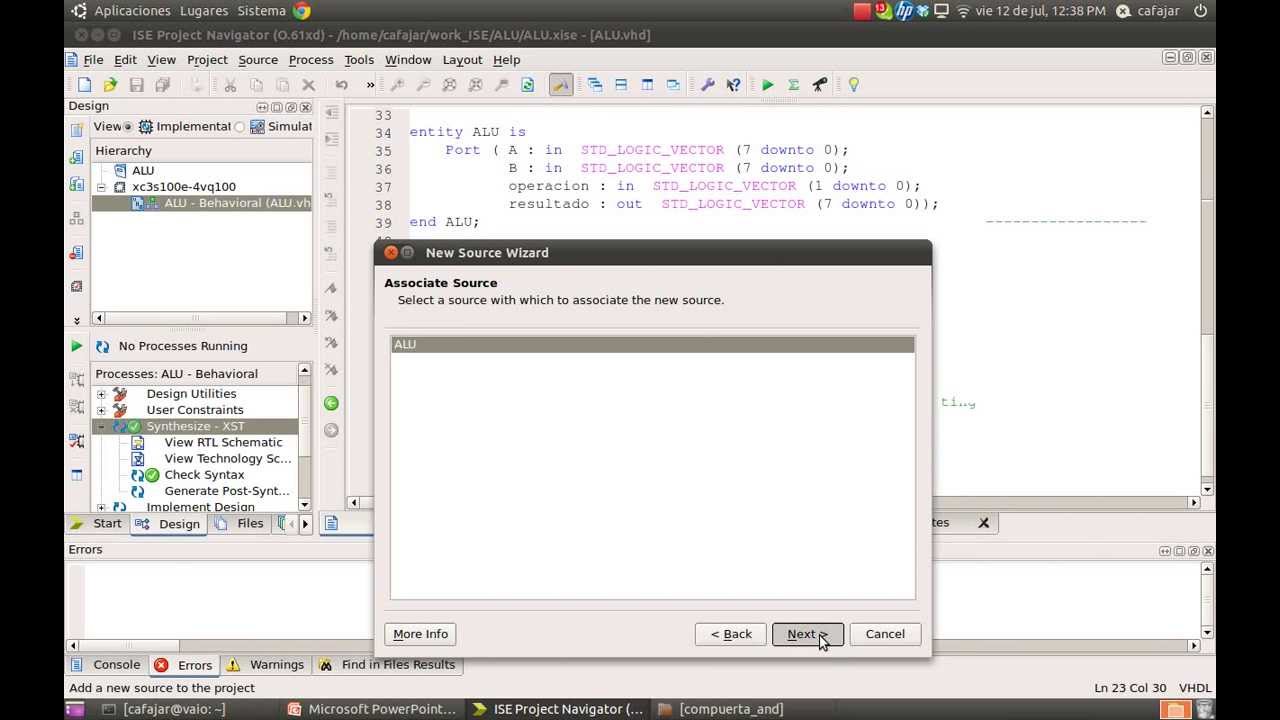Click Next in New Source Wizard
The width and height of the screenshot is (1280, 720).
[808, 634]
